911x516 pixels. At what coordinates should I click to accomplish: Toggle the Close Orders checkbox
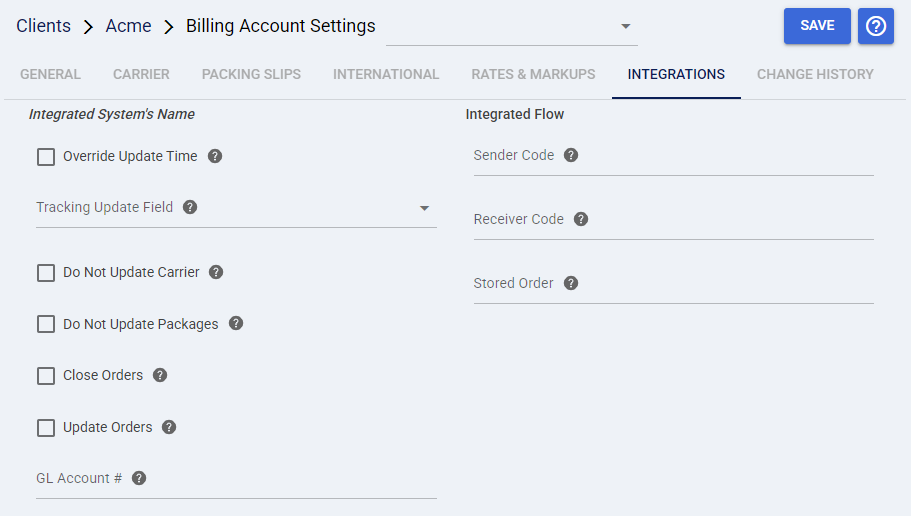point(46,376)
